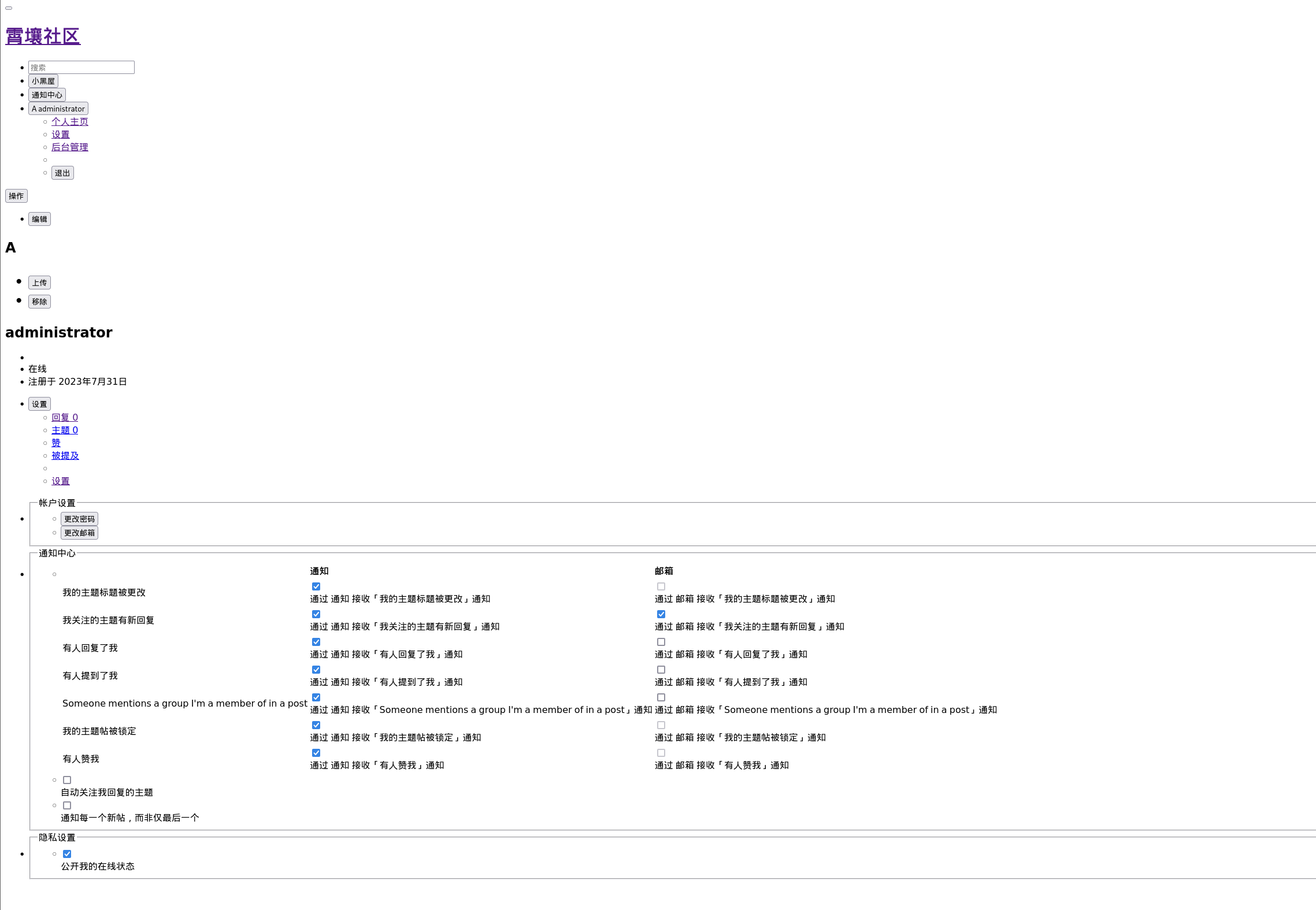Expand the administrator user dropdown

(58, 109)
